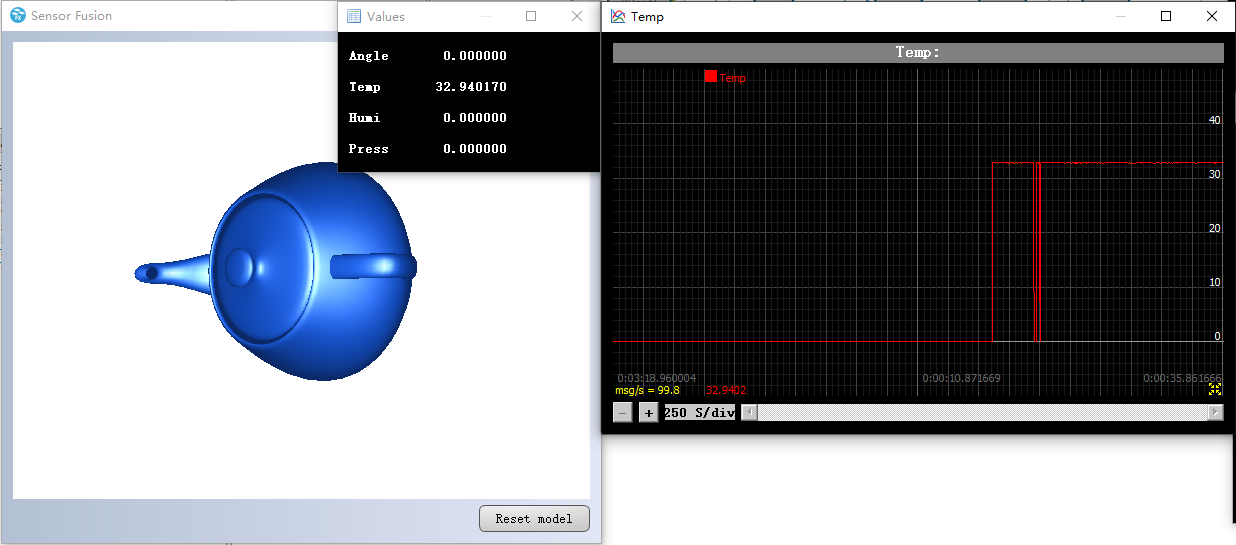This screenshot has height=545, width=1236.
Task: Click the 250 S/div scale field
Action: [700, 413]
